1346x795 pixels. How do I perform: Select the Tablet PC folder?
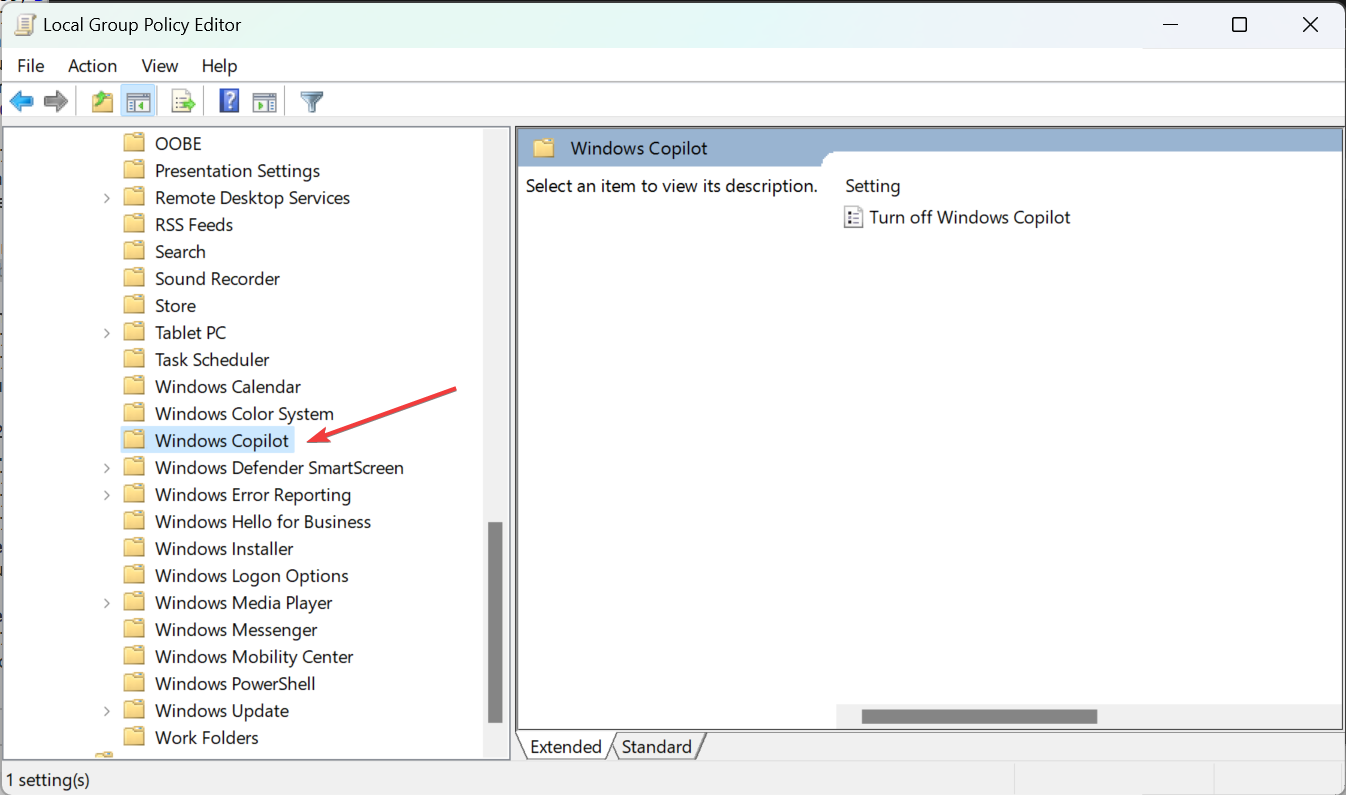(x=191, y=332)
